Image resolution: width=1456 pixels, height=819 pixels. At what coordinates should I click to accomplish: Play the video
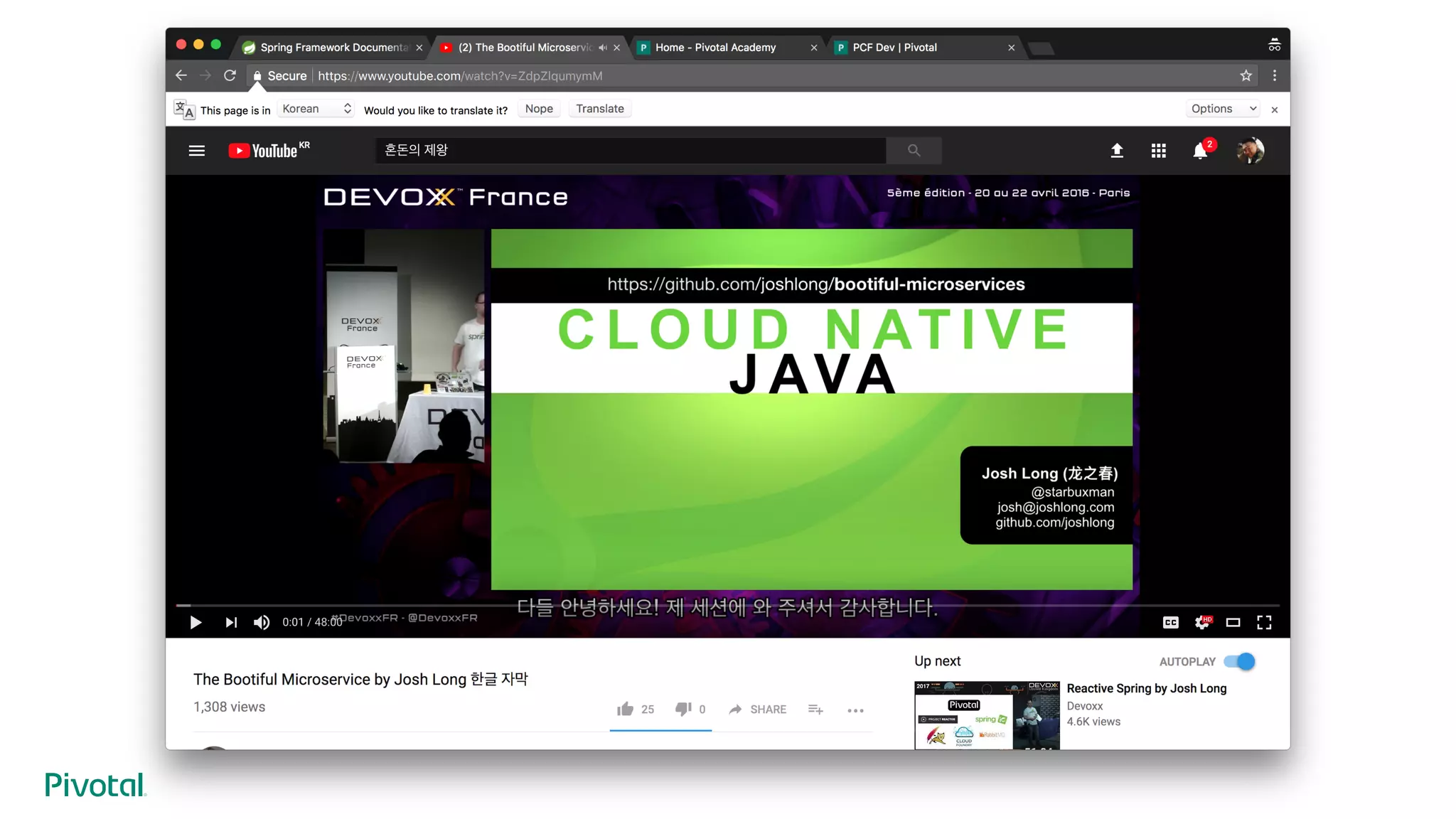tap(196, 623)
